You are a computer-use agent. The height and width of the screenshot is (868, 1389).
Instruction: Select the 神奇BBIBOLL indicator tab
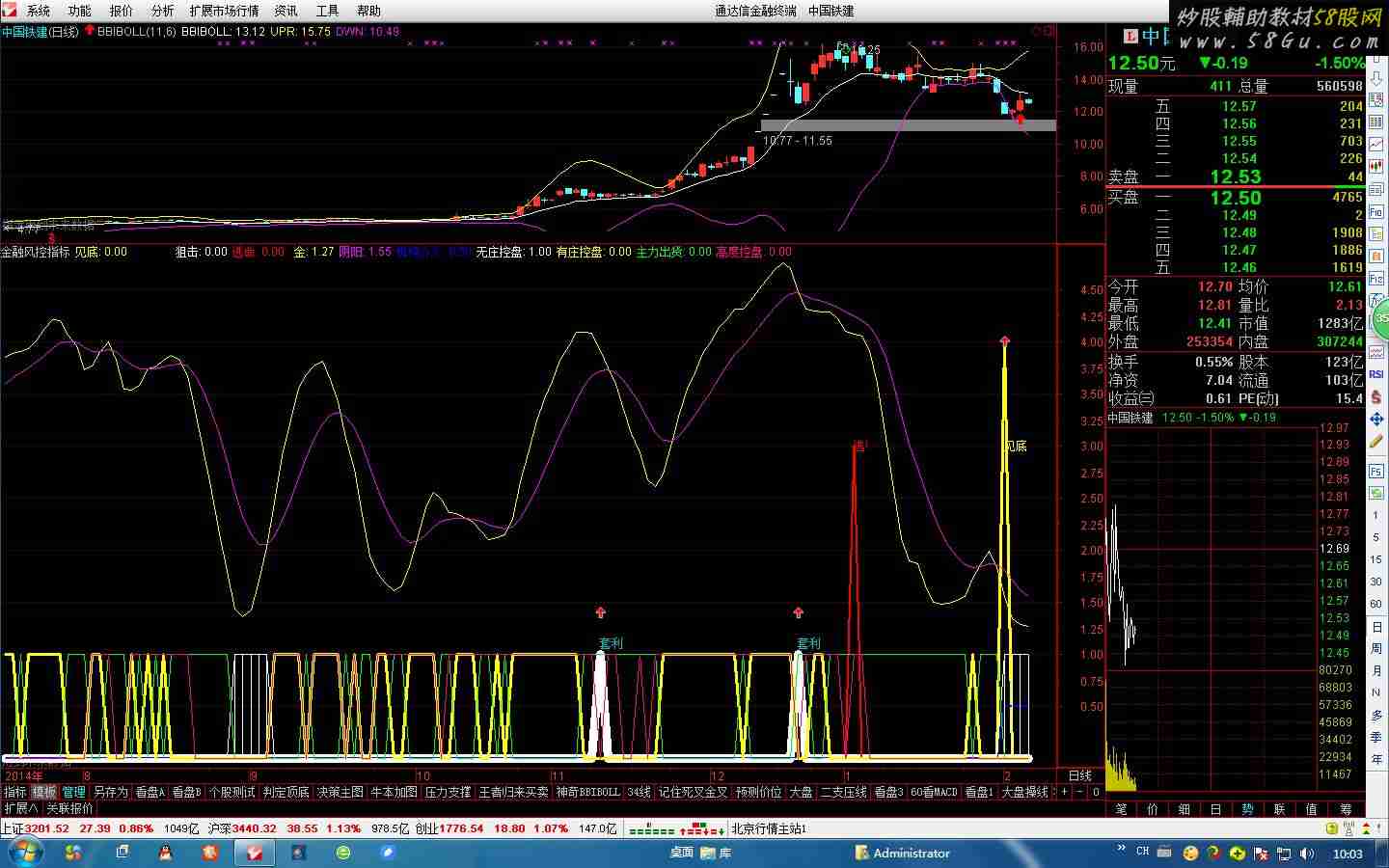point(587,792)
